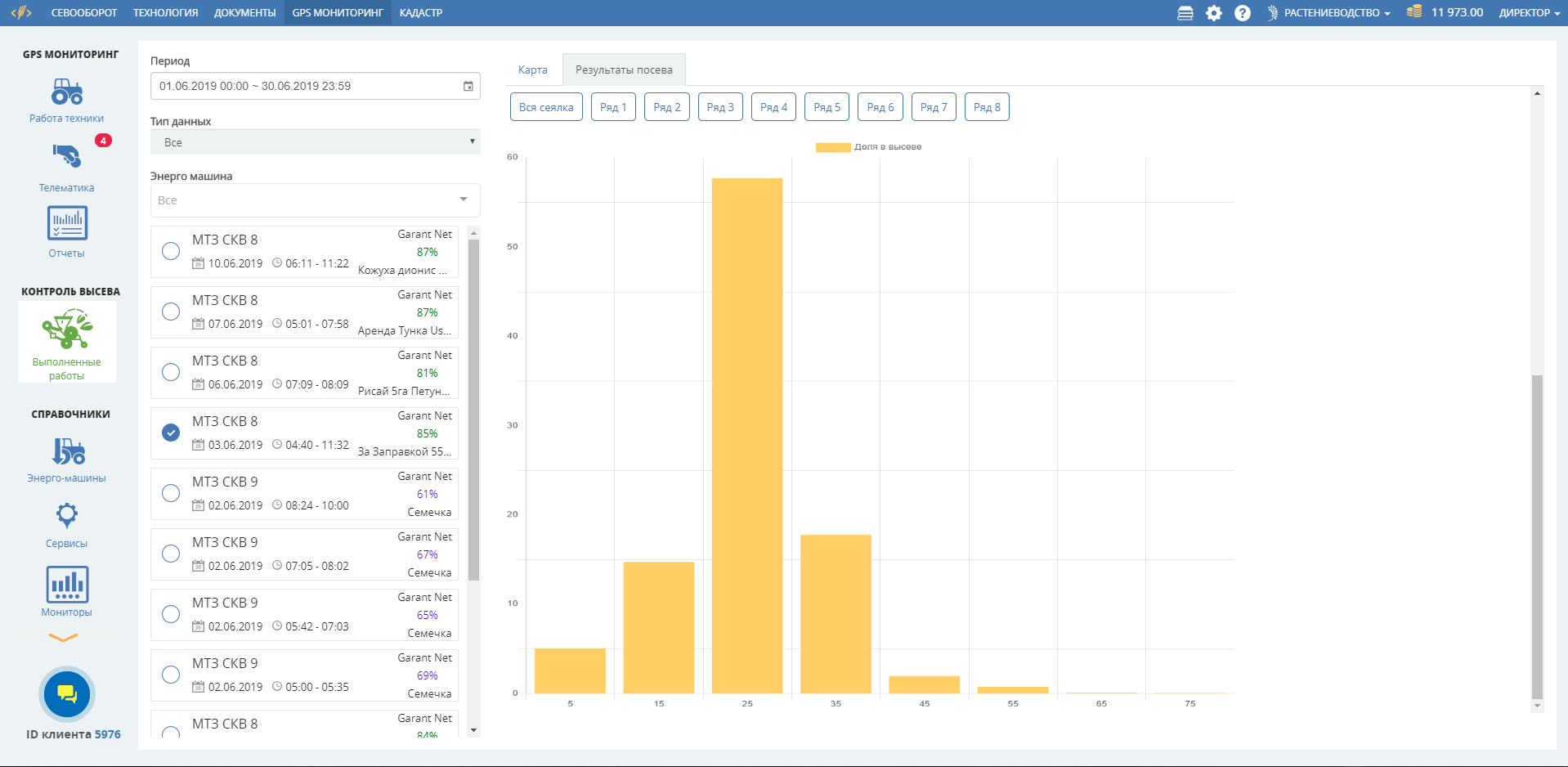Open Энерго-машины reference icon
Image resolution: width=1568 pixels, height=767 pixels.
[68, 451]
